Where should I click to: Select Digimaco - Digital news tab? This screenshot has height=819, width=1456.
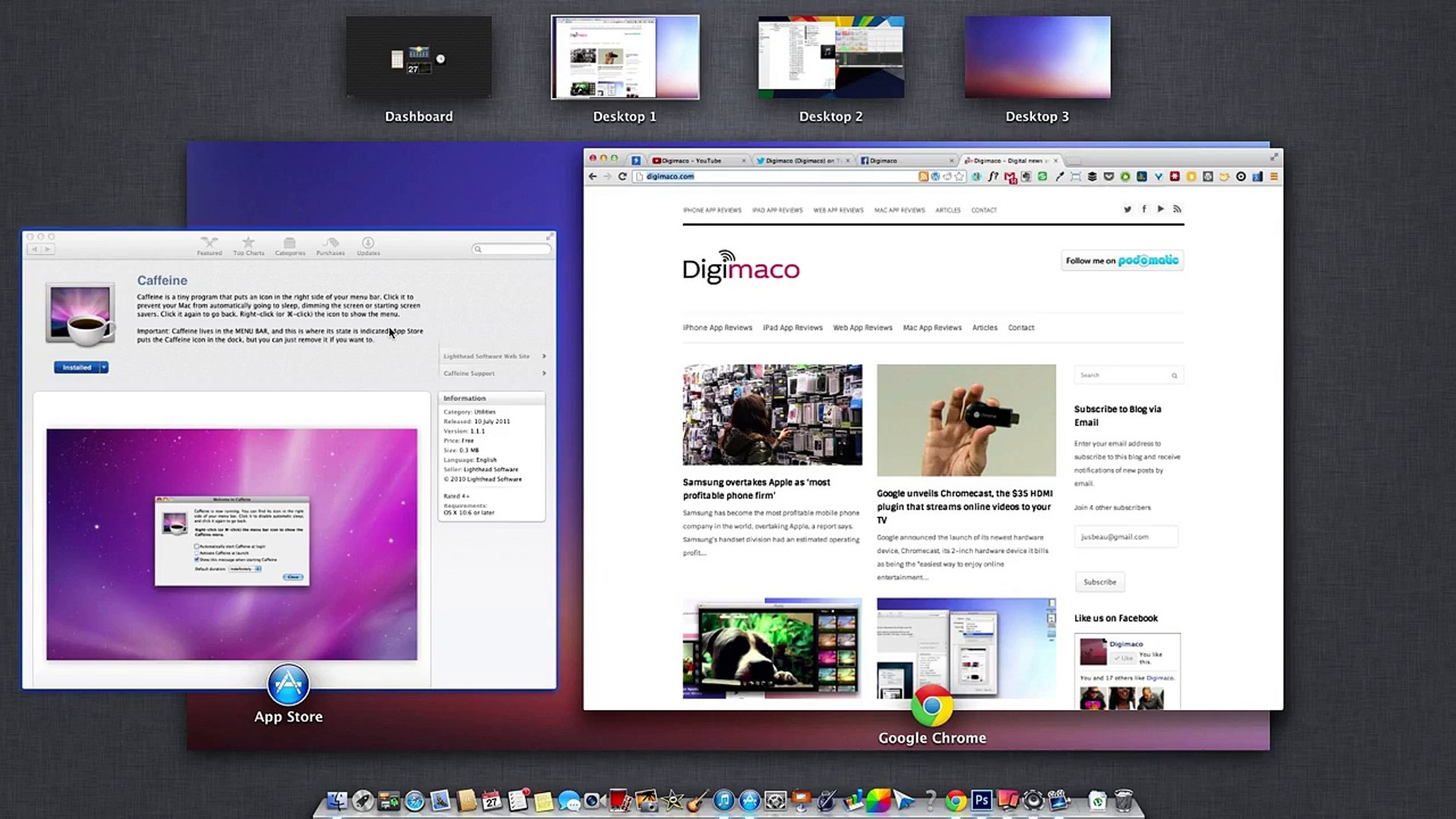[x=1011, y=161]
